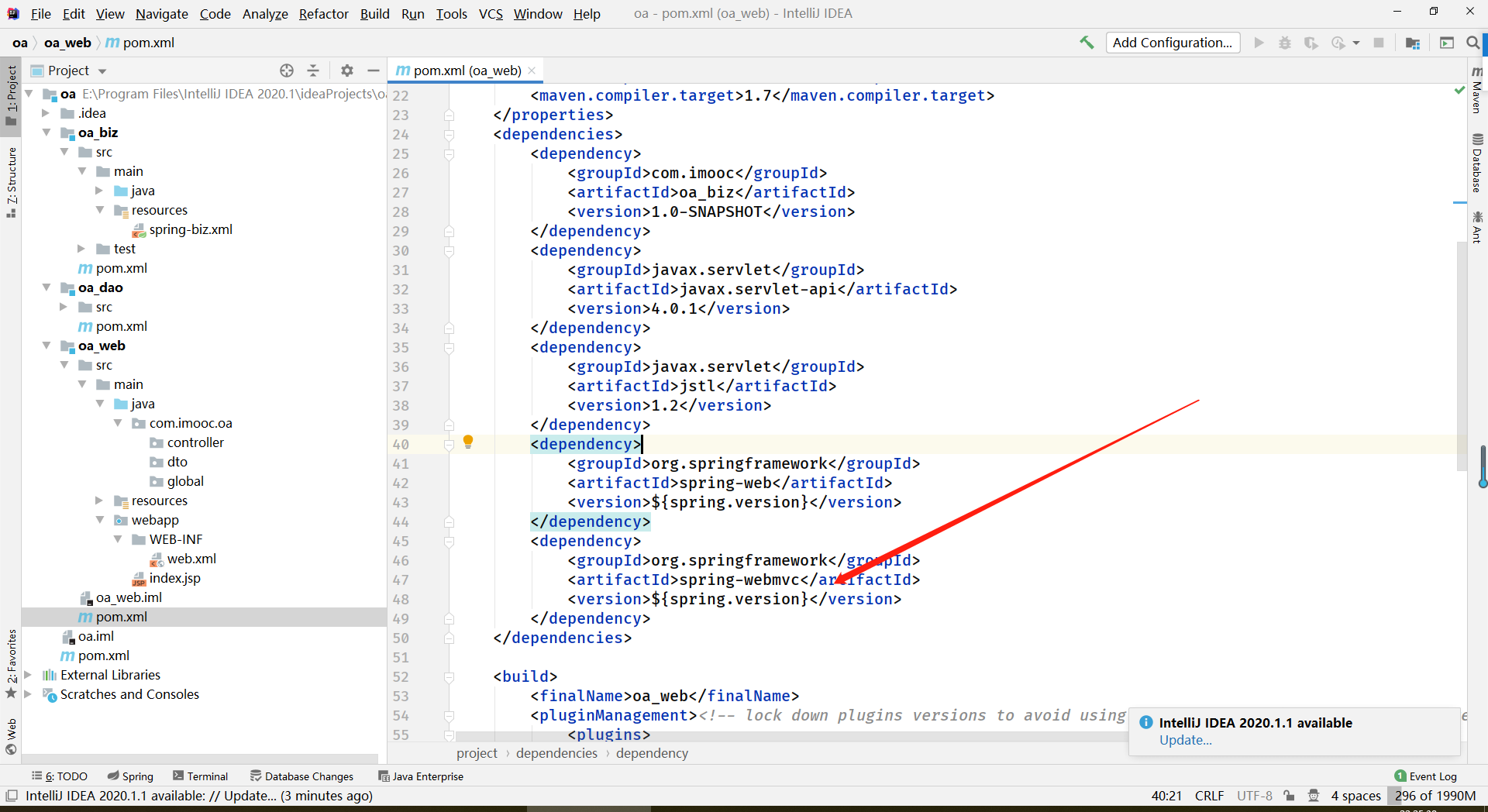
Task: Hide the Project panel with minus icon
Action: coord(373,71)
